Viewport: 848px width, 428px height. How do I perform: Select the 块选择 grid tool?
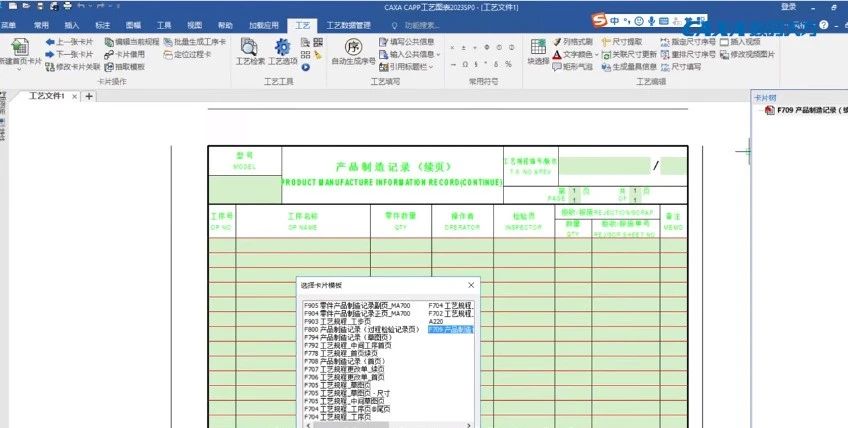click(538, 47)
